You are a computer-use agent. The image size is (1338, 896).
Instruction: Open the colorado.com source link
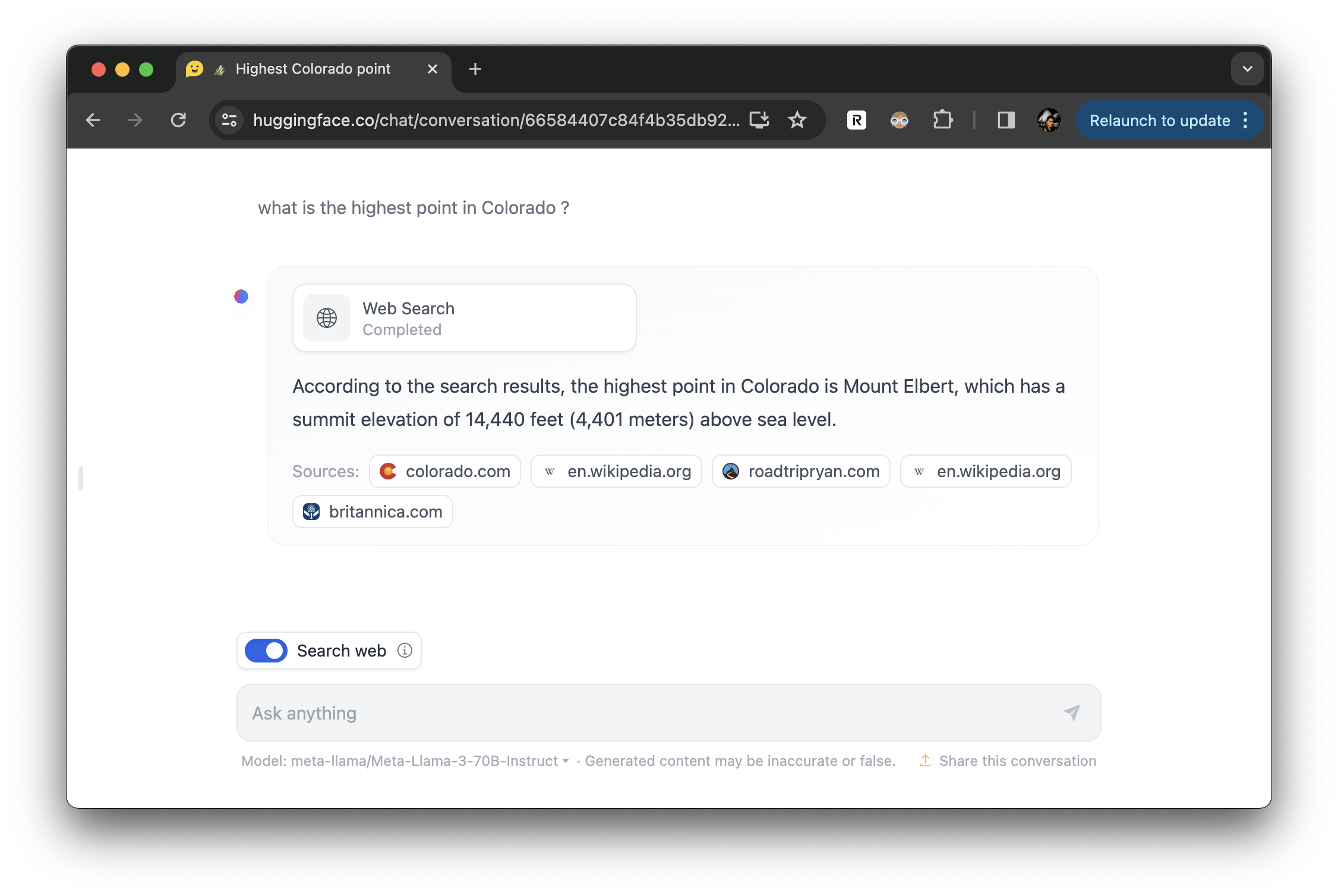coord(445,471)
